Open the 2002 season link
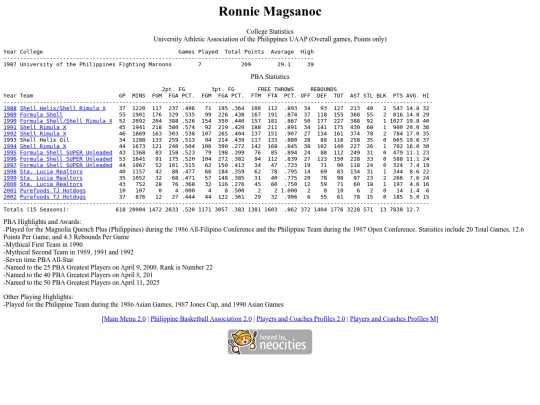Image resolution: width=540 pixels, height=405 pixels. (10, 197)
